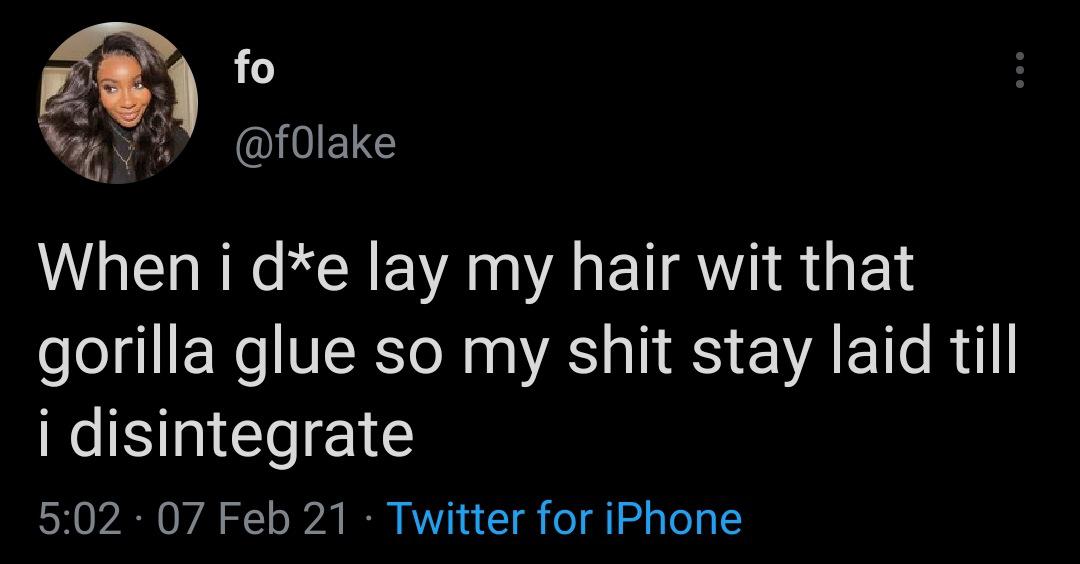Click the word 'When' starting the tweet
The height and width of the screenshot is (564, 1080).
point(118,267)
